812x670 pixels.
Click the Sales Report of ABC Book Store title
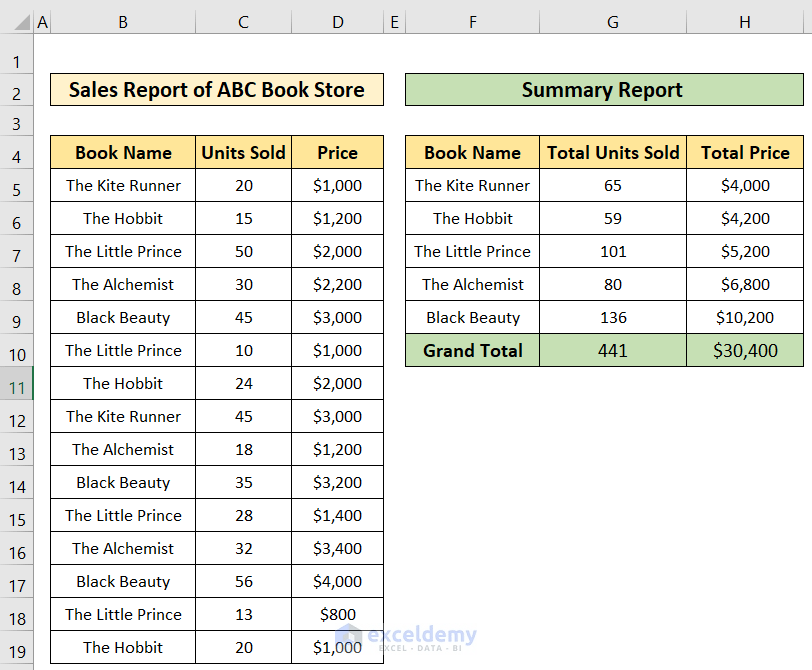(x=216, y=89)
